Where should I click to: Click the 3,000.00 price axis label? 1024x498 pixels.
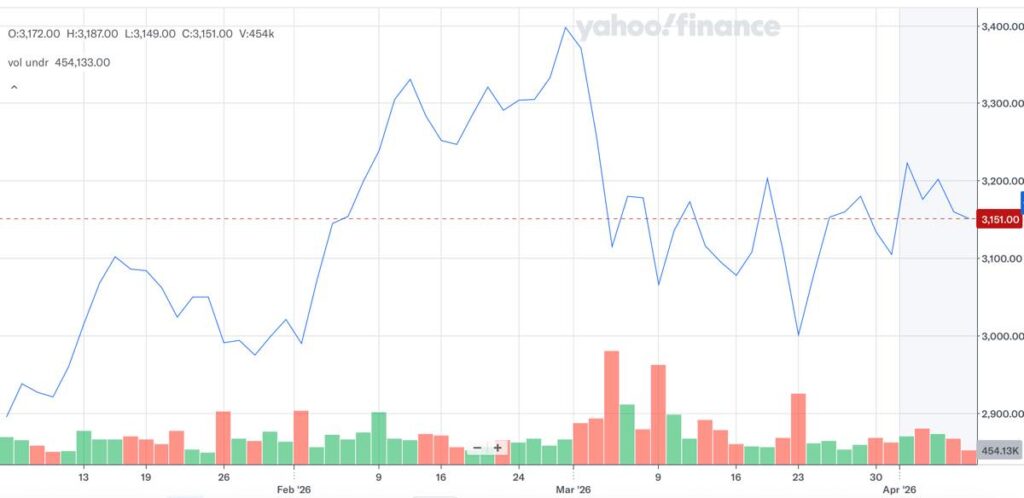coord(1000,336)
